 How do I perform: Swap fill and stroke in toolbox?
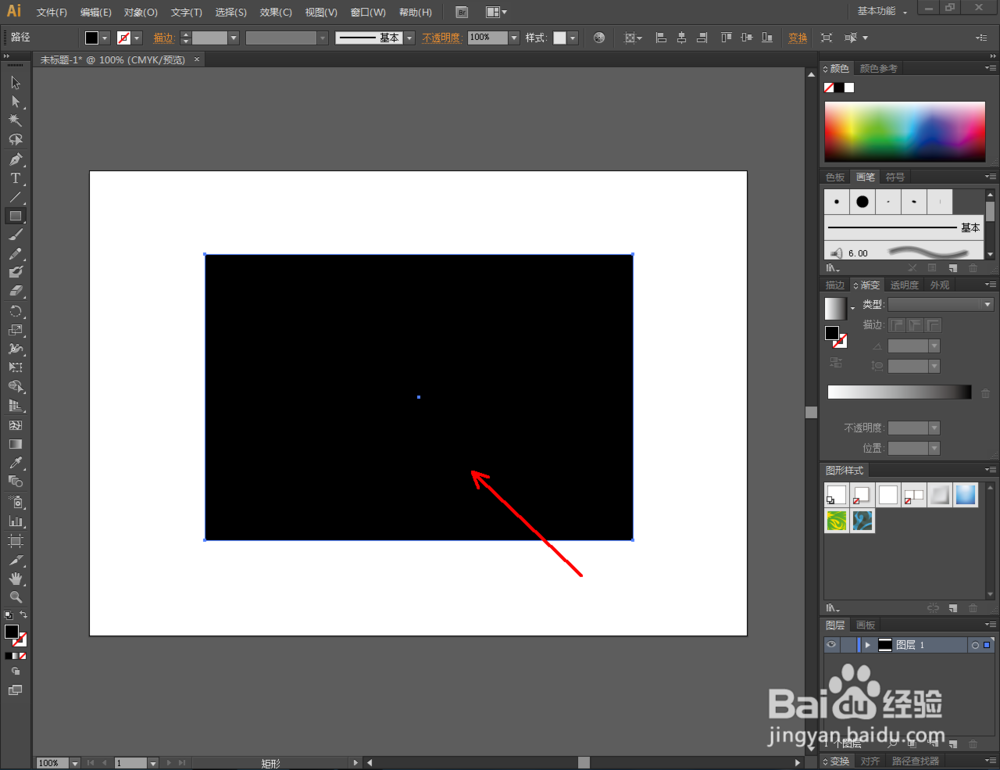24,615
